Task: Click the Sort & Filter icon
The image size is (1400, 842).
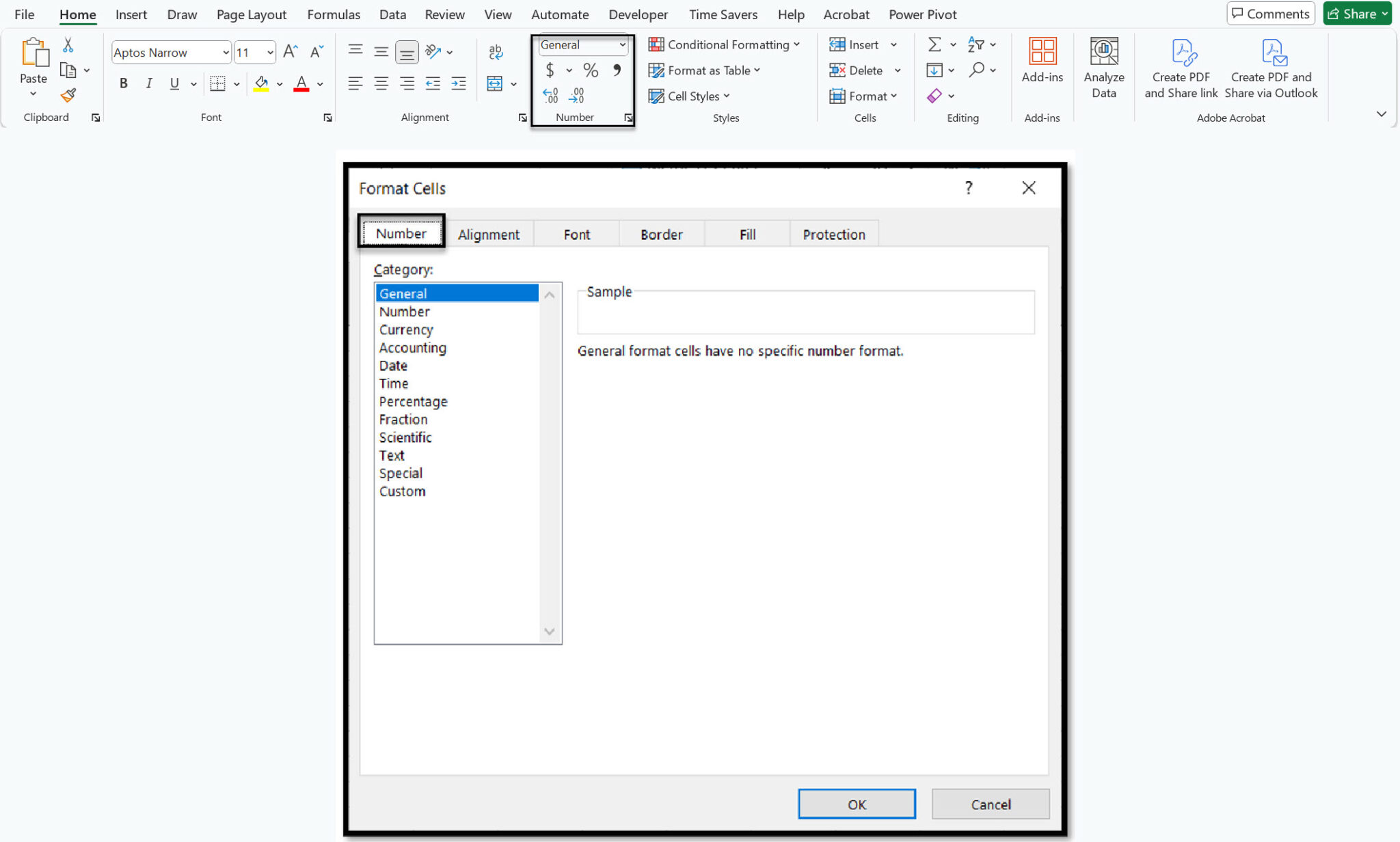Action: click(975, 44)
